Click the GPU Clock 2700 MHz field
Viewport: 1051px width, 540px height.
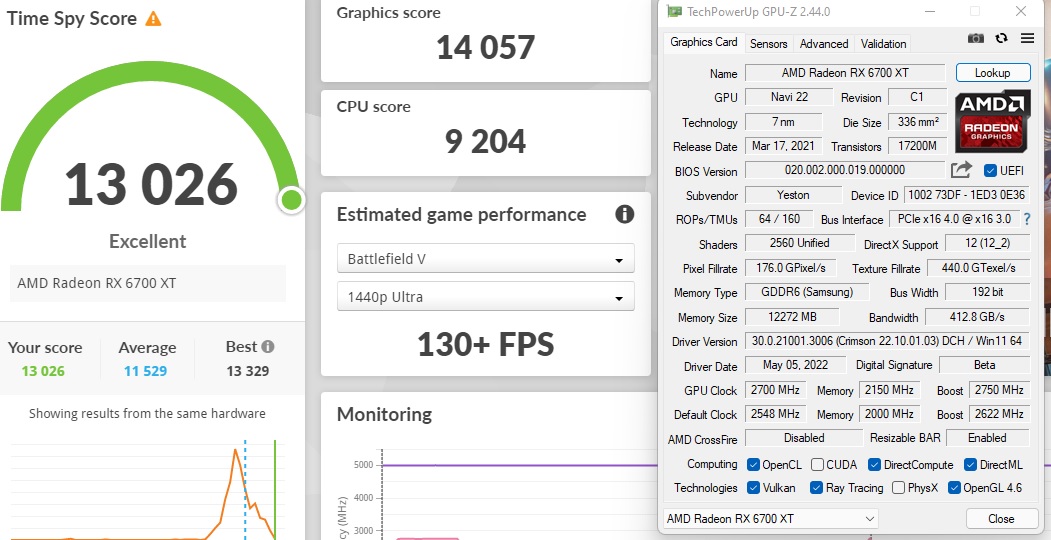(776, 390)
